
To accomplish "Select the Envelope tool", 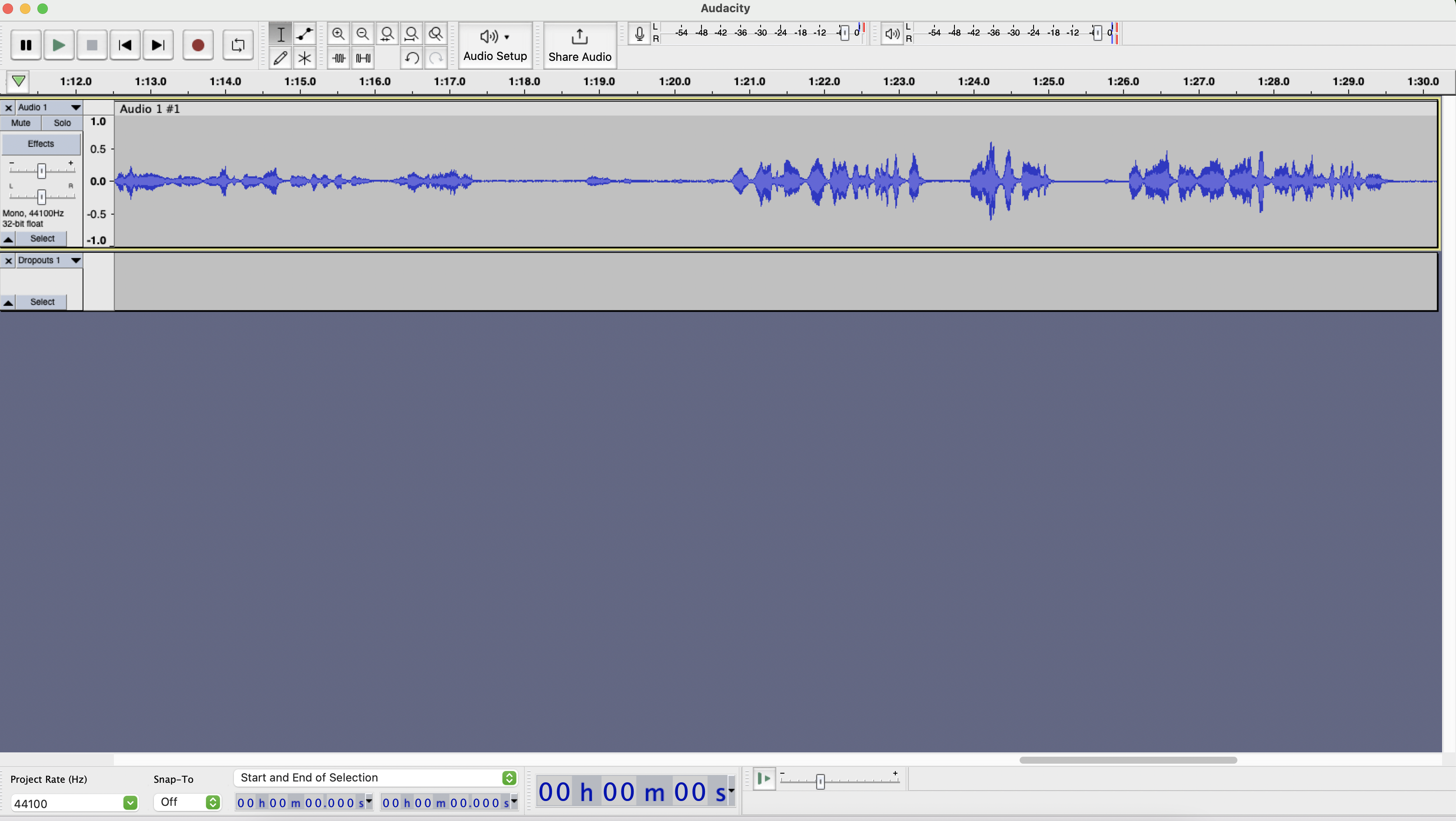I will [305, 34].
